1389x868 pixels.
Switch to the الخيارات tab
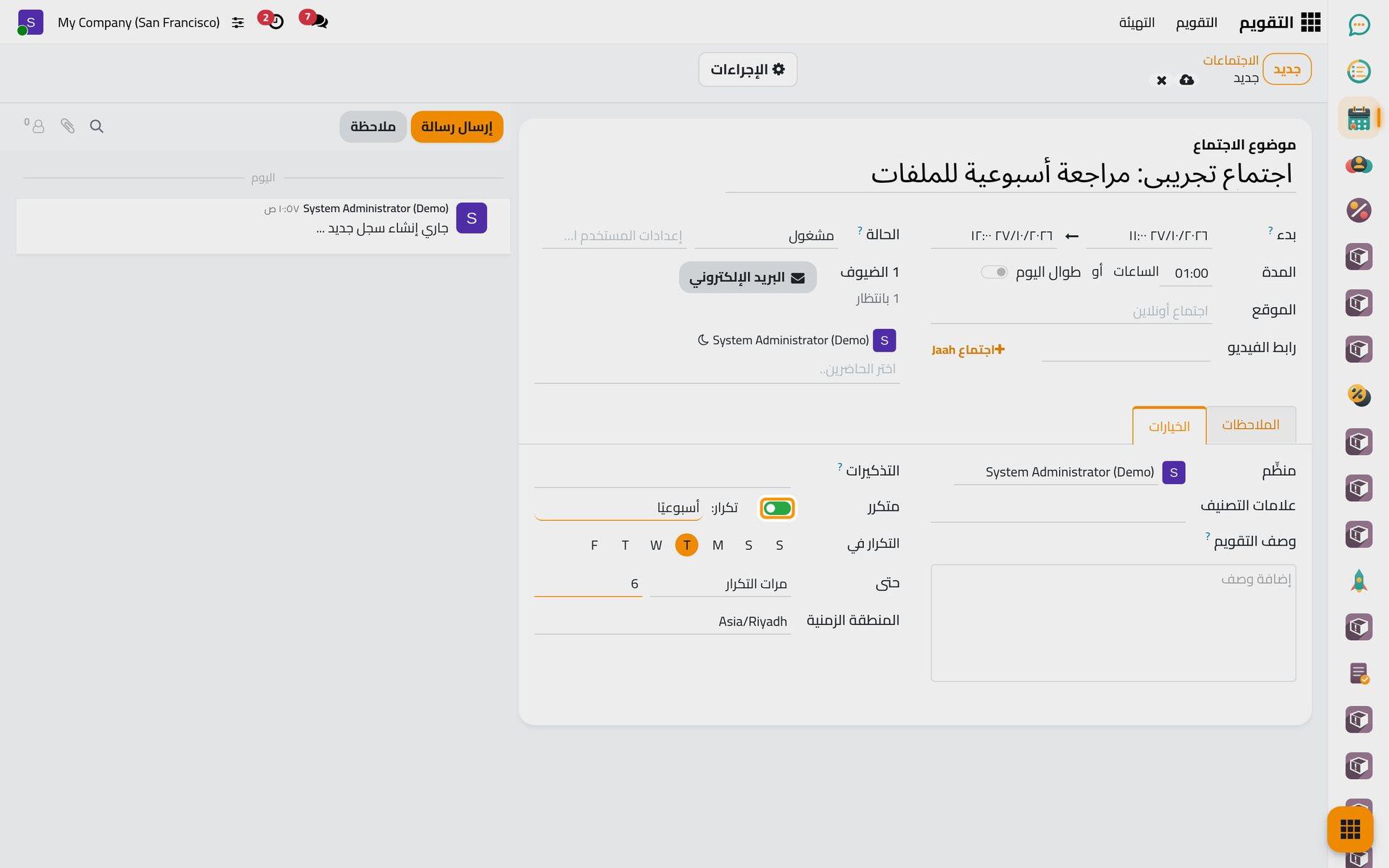tap(1169, 426)
